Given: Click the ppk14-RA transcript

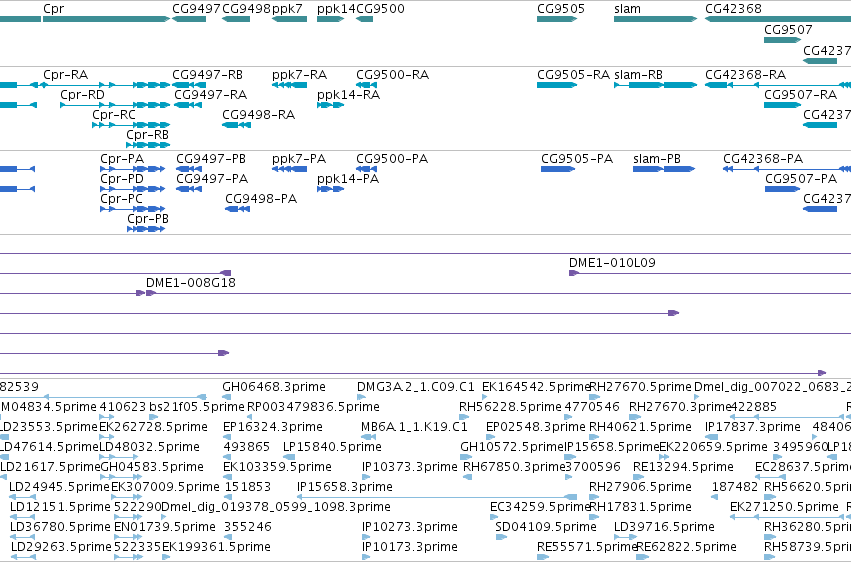Looking at the screenshot, I should coord(331,105).
